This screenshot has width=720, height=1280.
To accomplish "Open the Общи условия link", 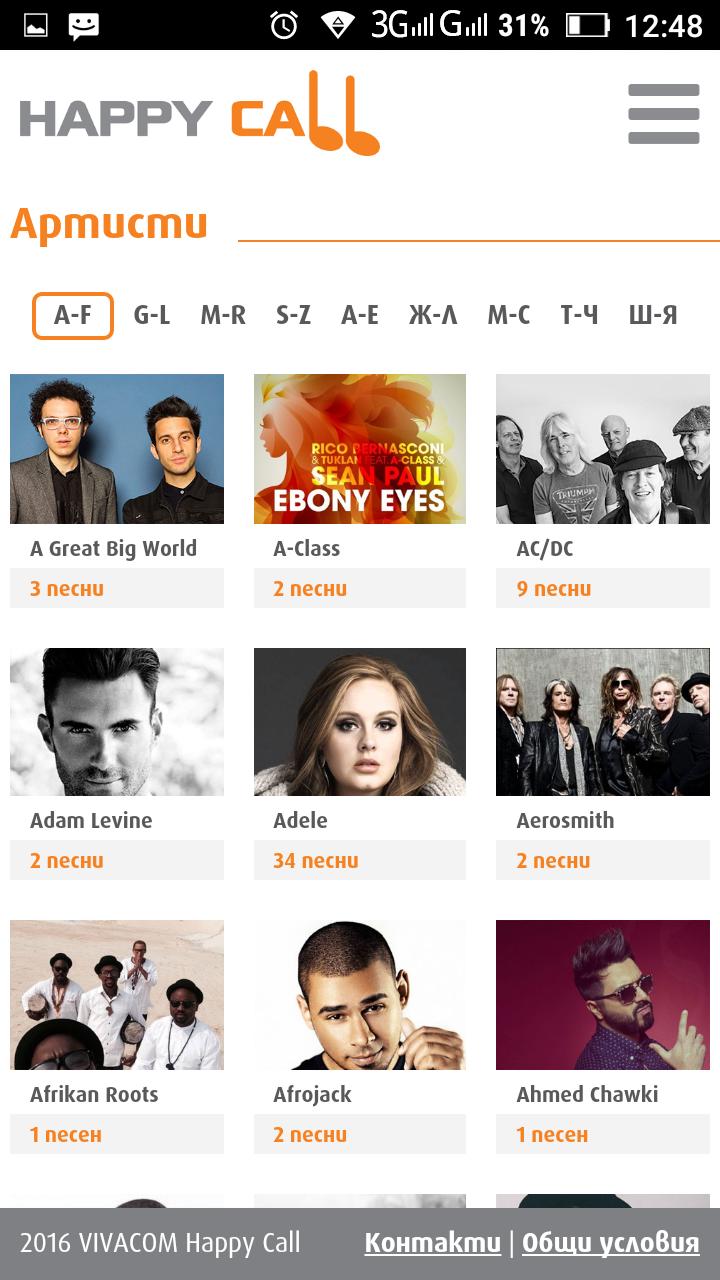I will point(611,1243).
